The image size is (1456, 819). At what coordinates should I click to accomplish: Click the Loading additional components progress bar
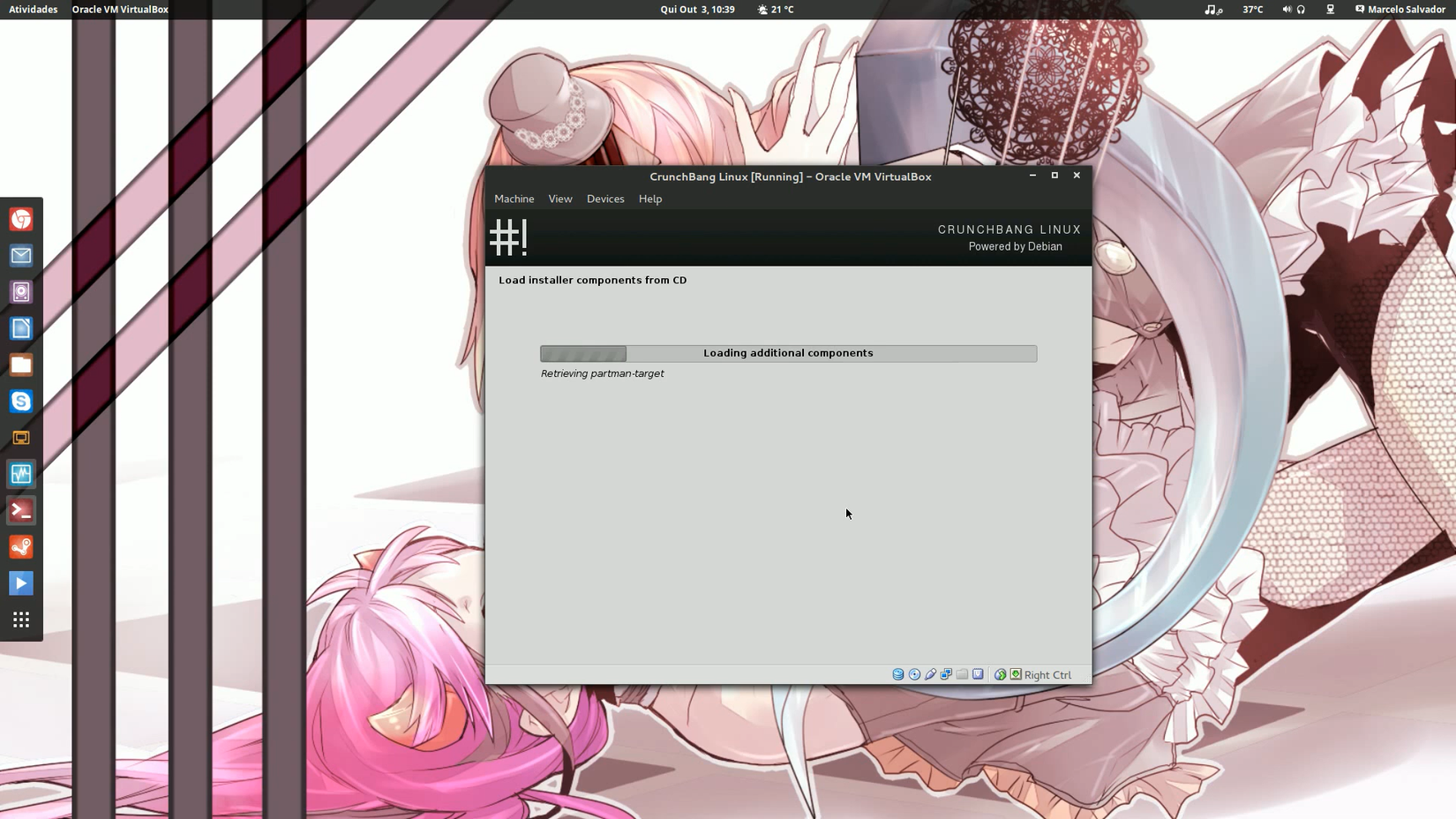(789, 353)
